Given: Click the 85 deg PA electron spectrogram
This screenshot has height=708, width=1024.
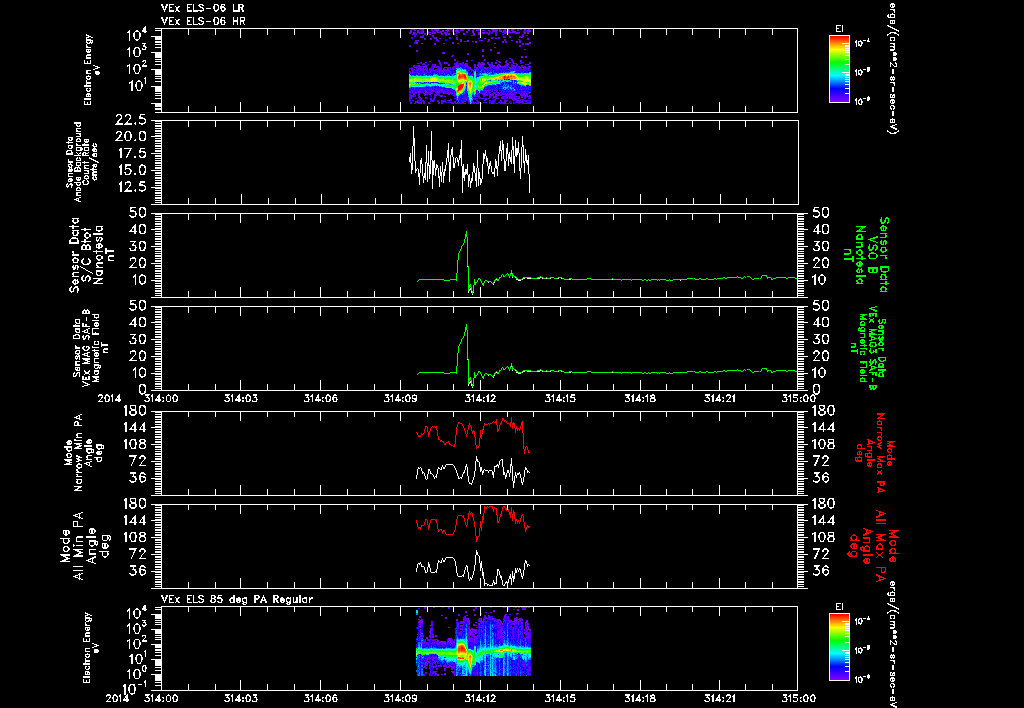Looking at the screenshot, I should coord(473,643).
